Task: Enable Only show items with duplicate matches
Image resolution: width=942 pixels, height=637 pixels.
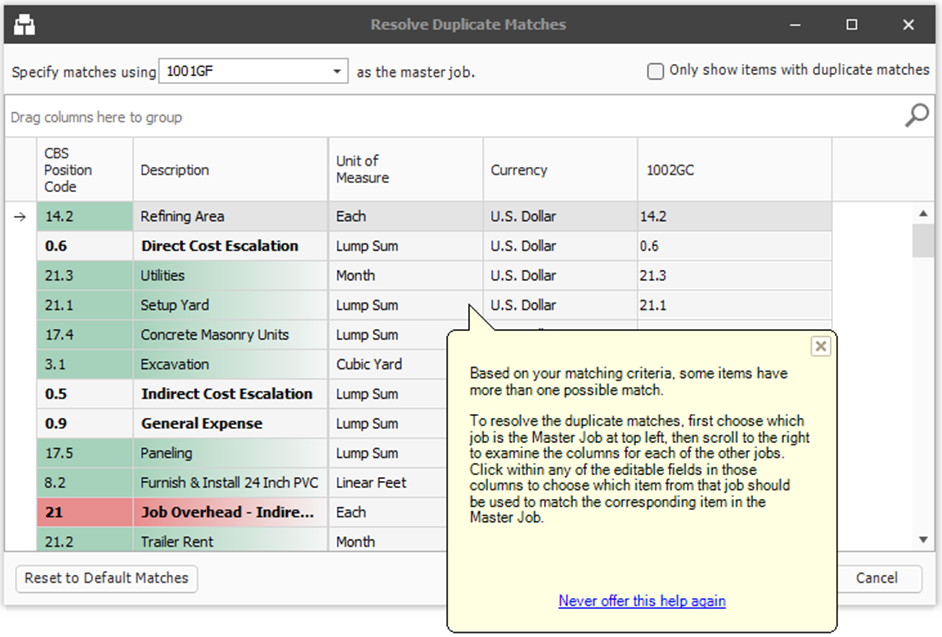Action: tap(656, 71)
